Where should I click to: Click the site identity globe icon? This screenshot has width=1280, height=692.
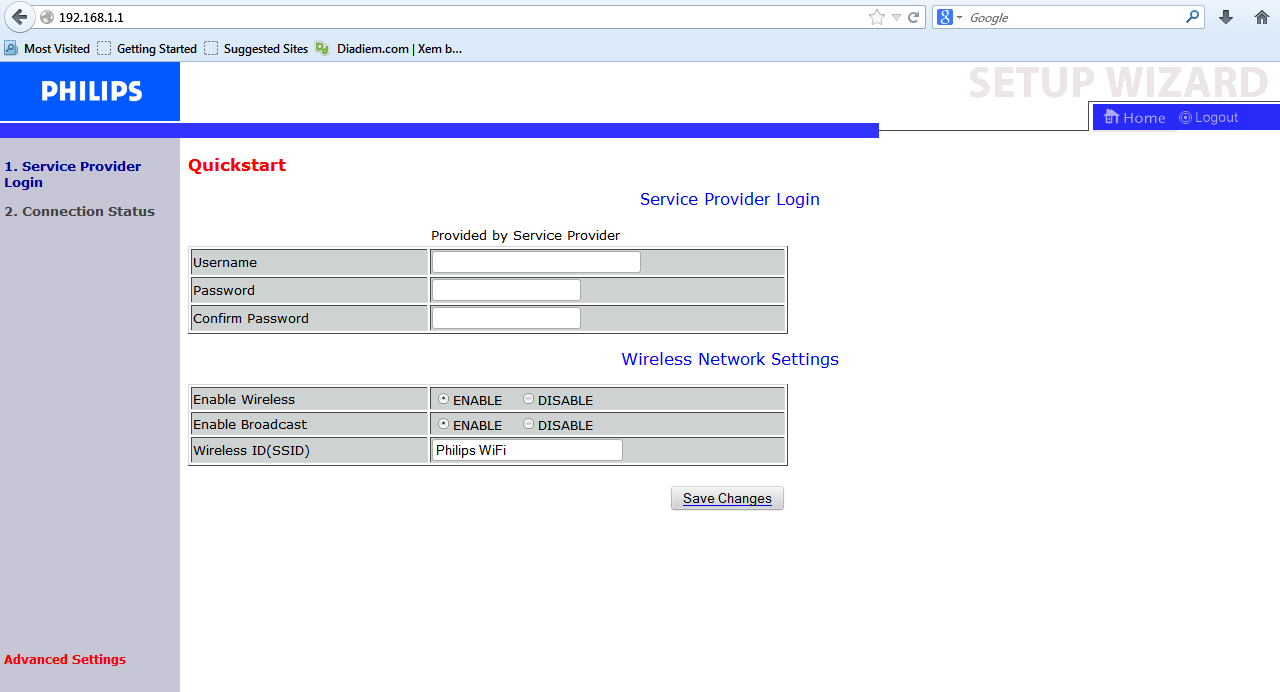(x=47, y=17)
